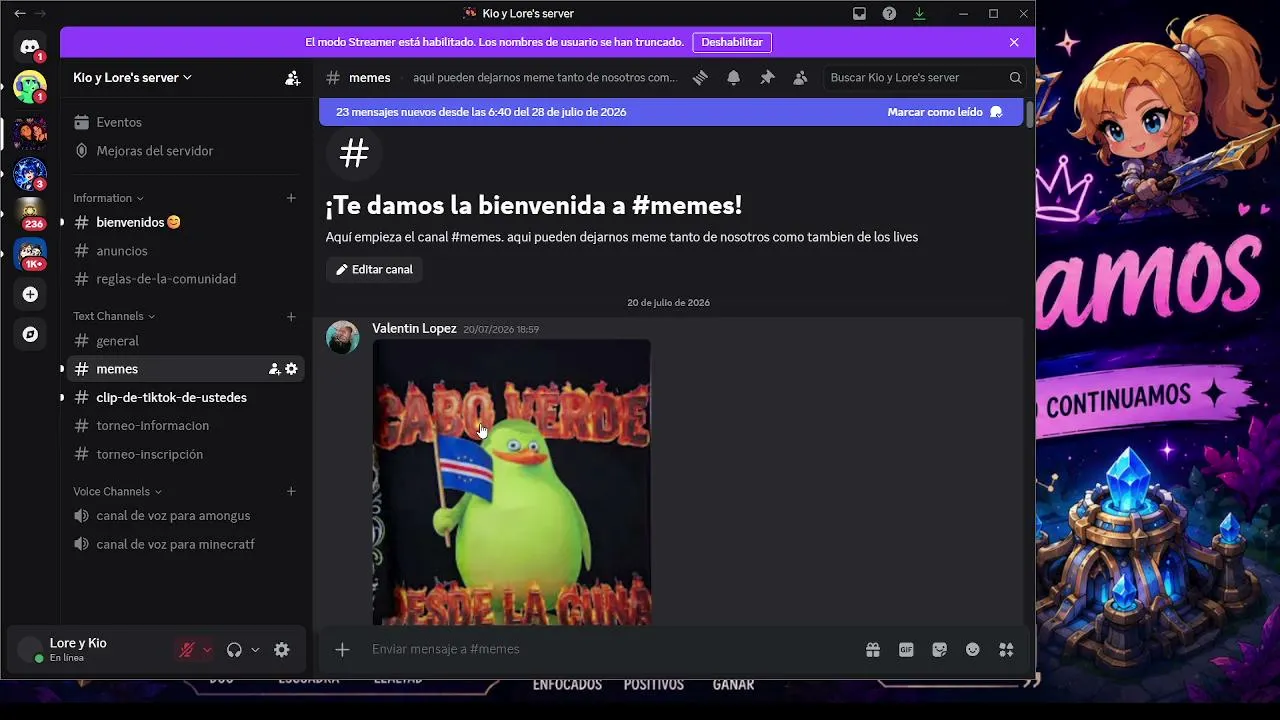
Task: Click Deshabilitar to disable Streamer mode
Action: pyautogui.click(x=732, y=42)
